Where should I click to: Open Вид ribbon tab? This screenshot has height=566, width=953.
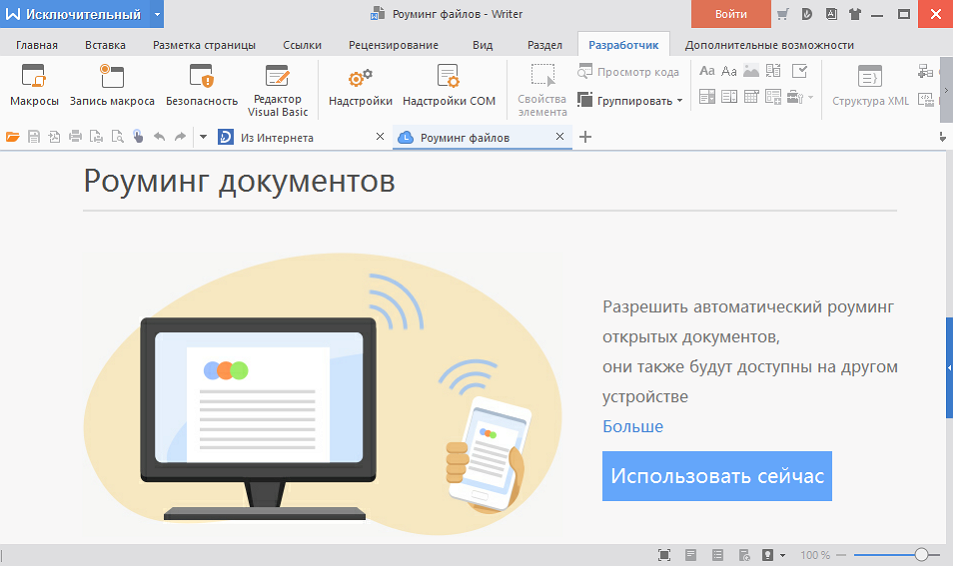483,45
